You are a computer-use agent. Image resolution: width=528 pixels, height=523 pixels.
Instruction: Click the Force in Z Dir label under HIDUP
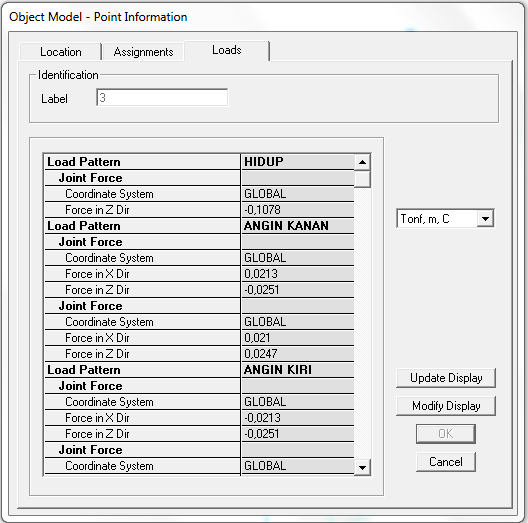[x=97, y=210]
